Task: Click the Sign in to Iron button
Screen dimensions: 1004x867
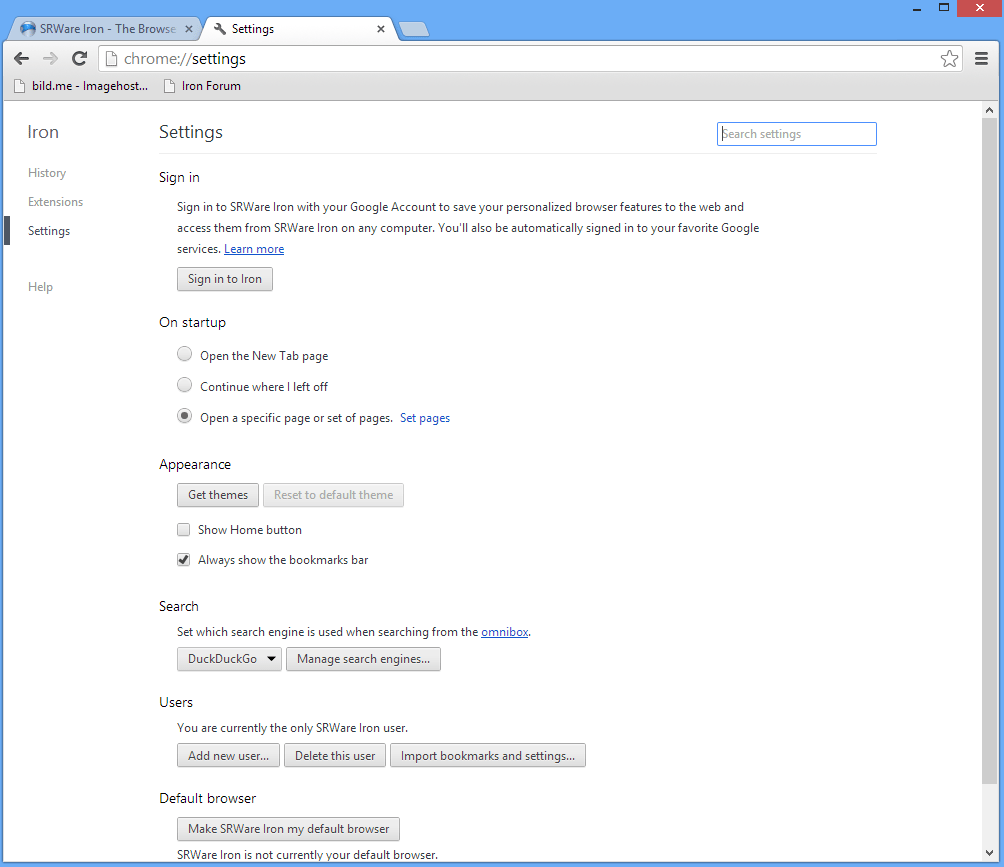Action: click(225, 279)
